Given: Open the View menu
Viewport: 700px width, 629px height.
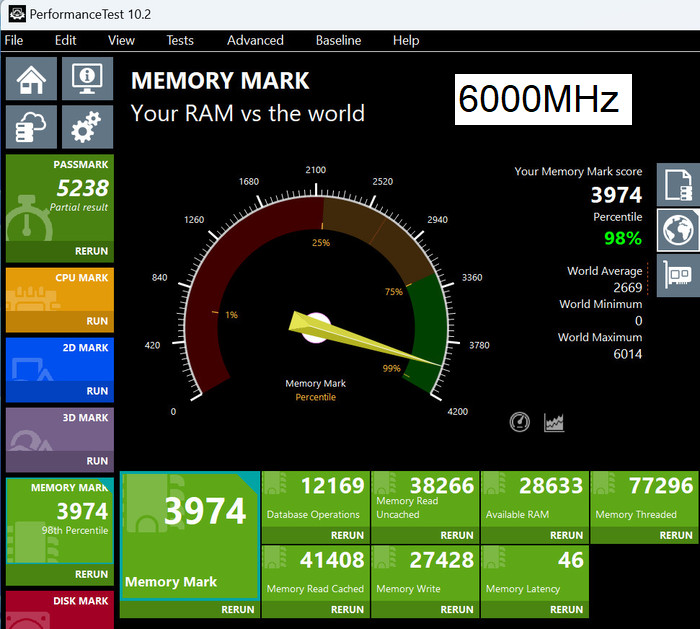Looking at the screenshot, I should (121, 40).
